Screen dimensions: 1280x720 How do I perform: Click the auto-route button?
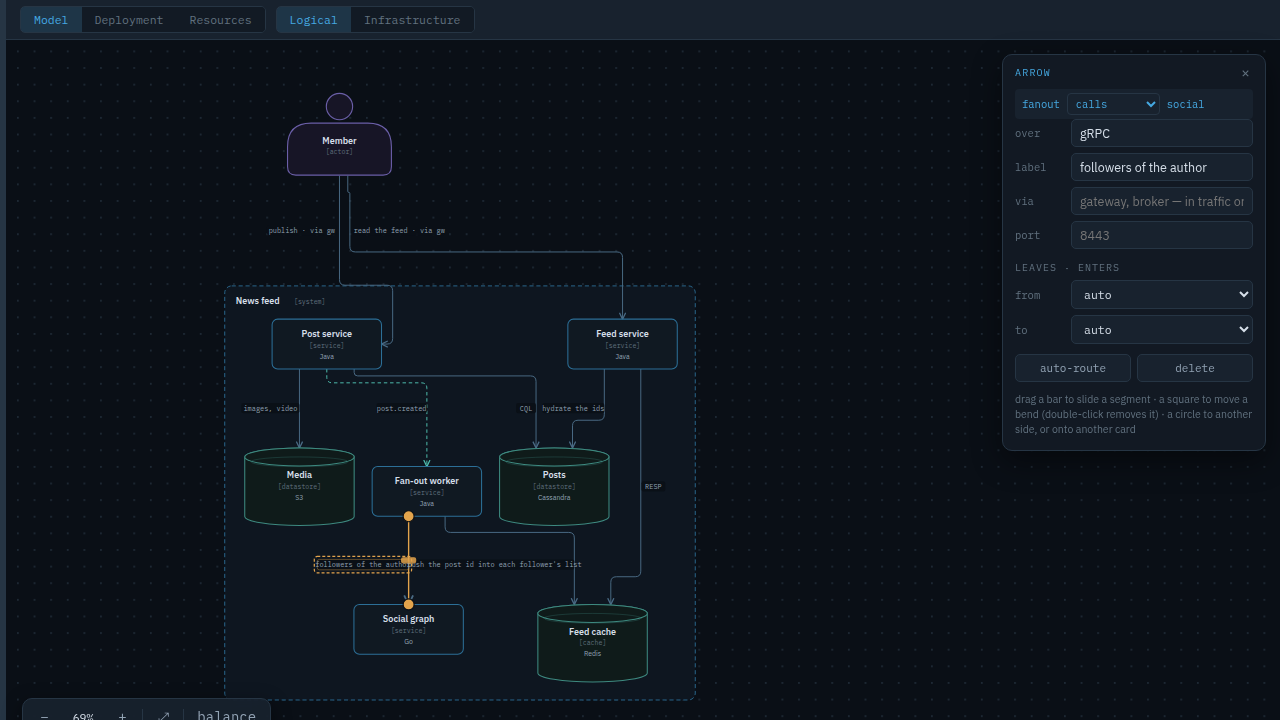[x=1073, y=368]
